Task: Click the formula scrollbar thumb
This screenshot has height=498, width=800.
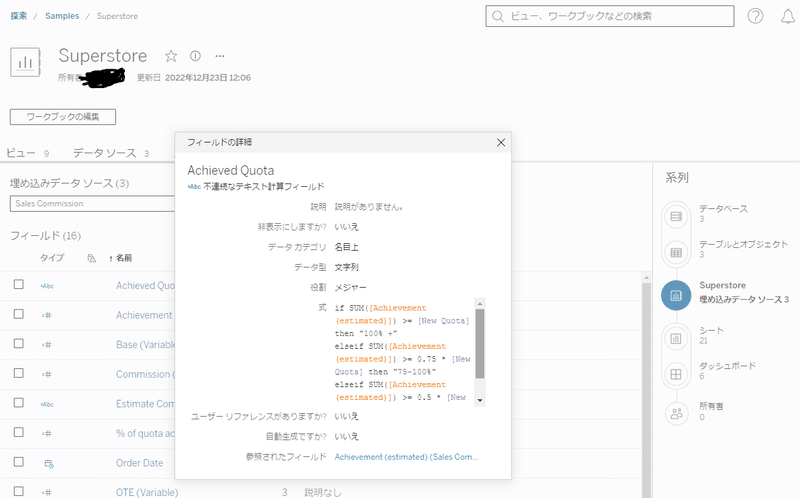Action: coord(480,343)
